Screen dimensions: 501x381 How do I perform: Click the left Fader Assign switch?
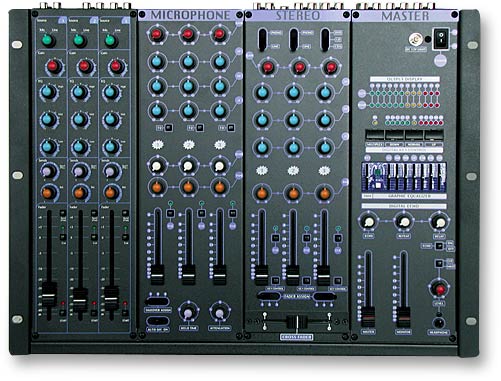tap(269, 296)
